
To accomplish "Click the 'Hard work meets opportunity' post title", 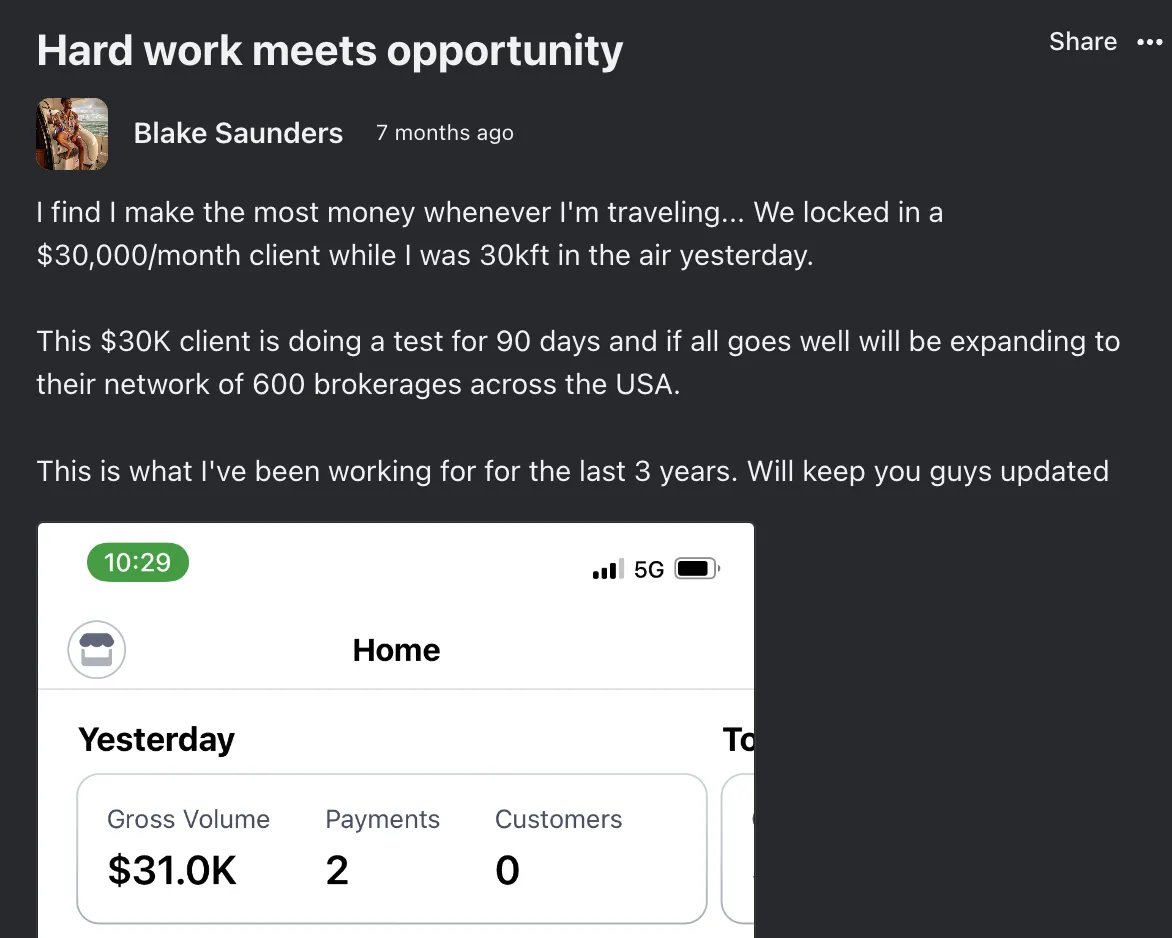I will click(330, 50).
